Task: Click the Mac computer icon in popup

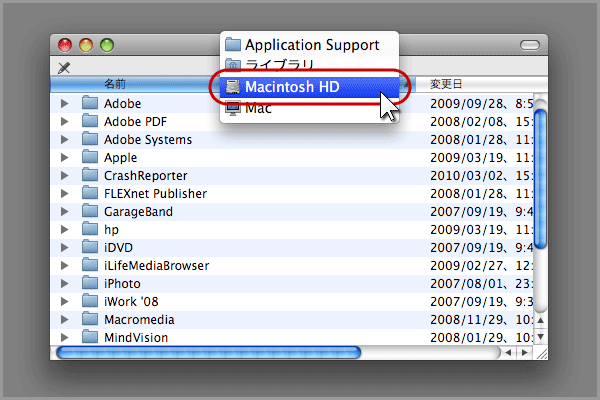Action: click(233, 108)
